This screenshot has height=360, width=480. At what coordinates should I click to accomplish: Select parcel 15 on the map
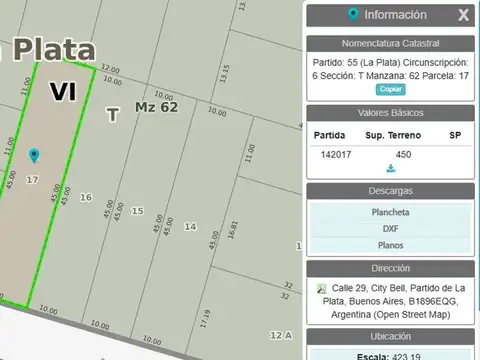137,211
